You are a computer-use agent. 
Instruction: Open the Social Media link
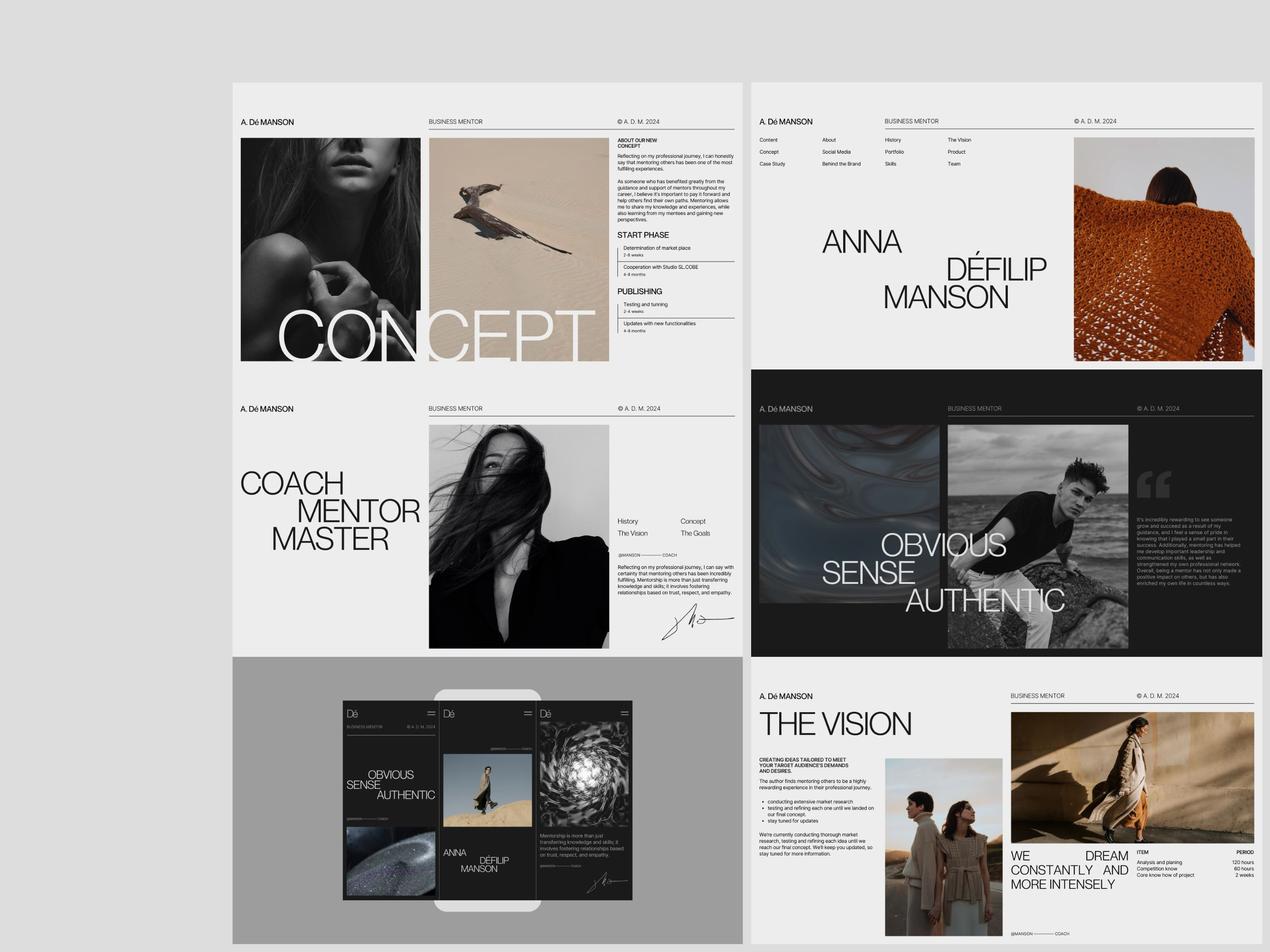[x=836, y=151]
